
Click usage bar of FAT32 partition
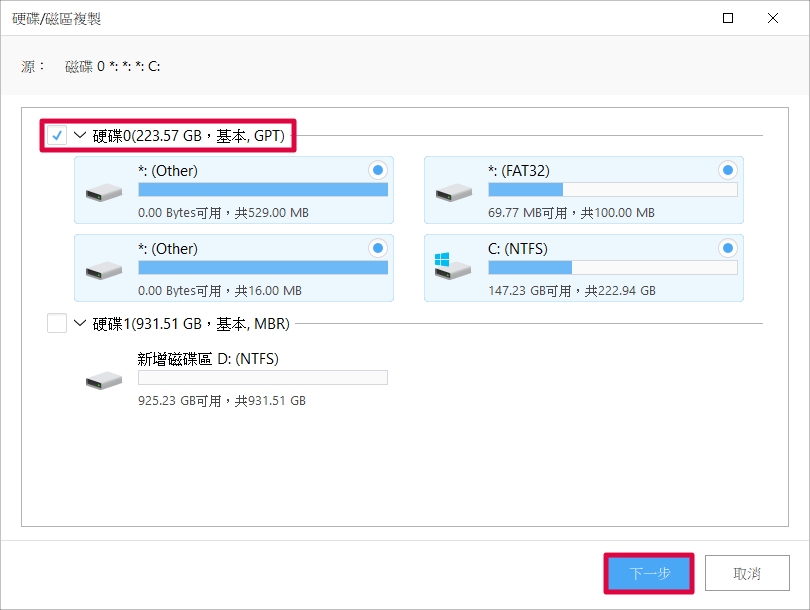pyautogui.click(x=613, y=190)
